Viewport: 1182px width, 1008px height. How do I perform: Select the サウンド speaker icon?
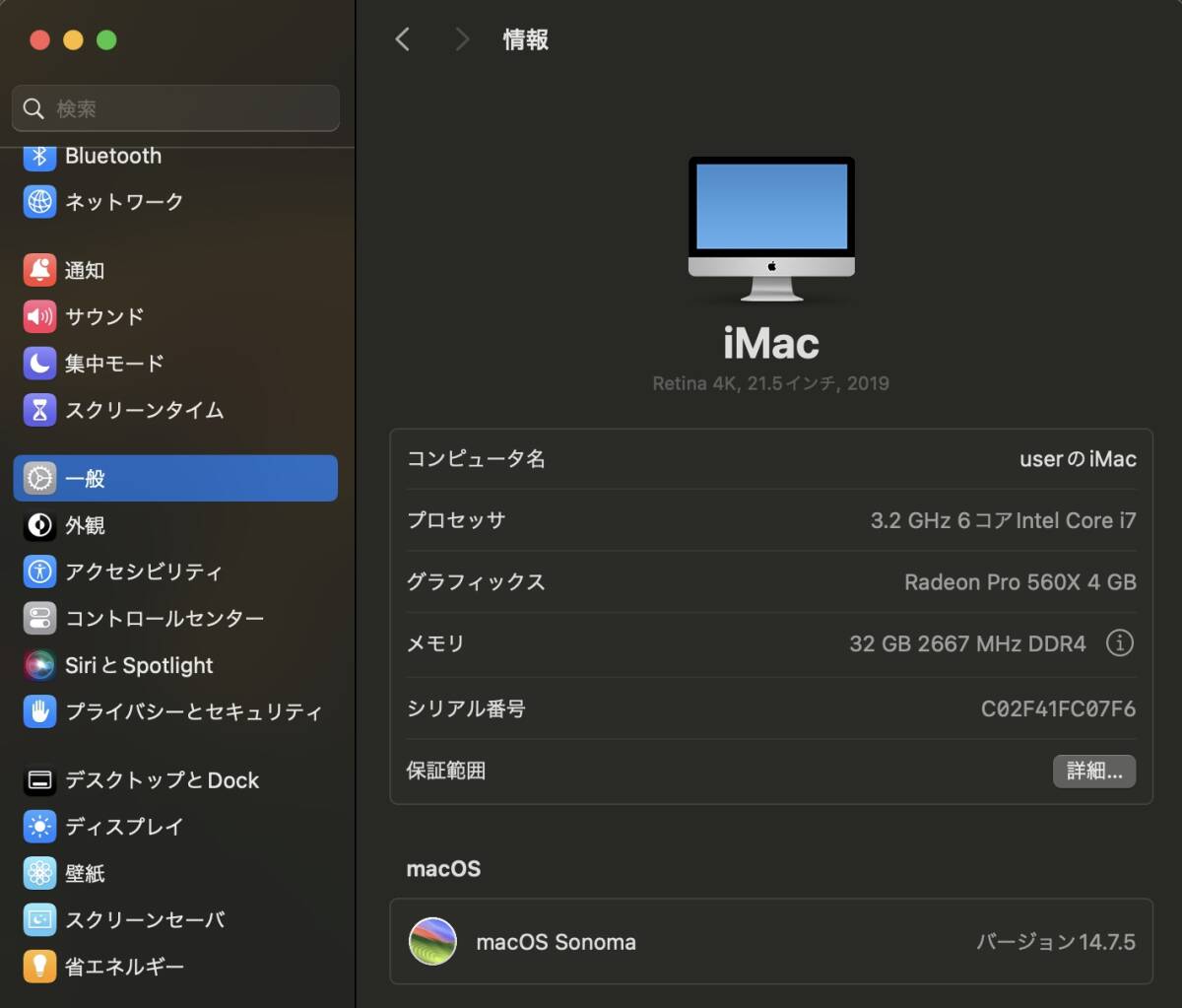coord(39,316)
